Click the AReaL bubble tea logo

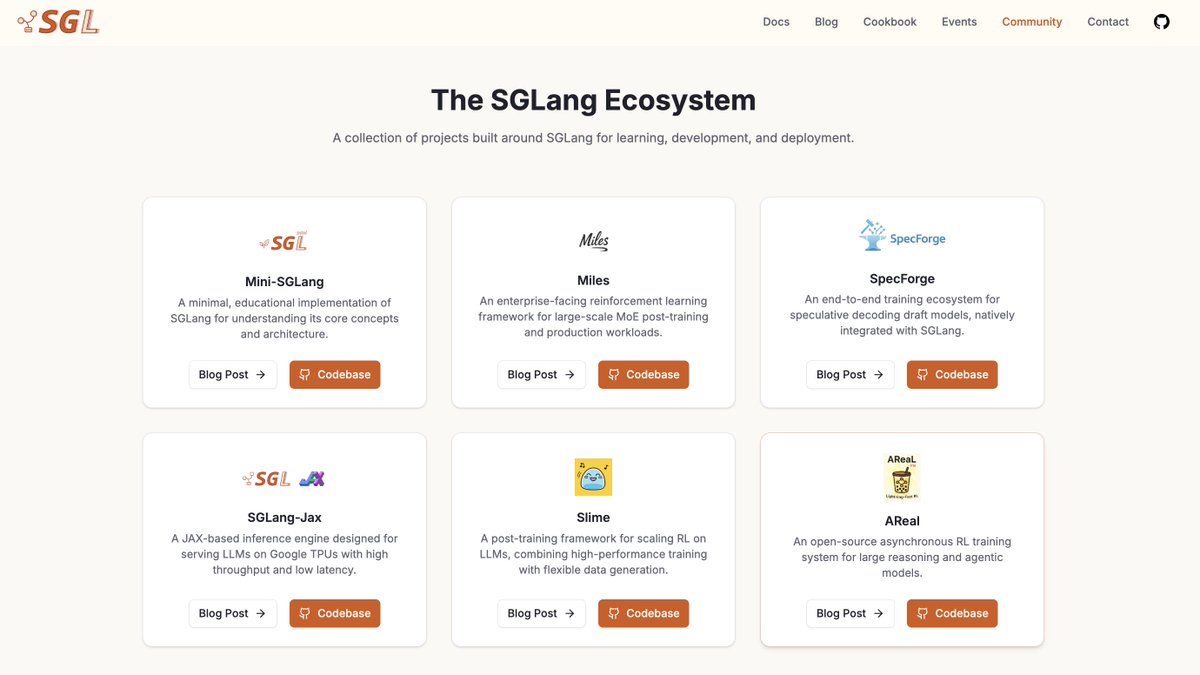pyautogui.click(x=902, y=477)
